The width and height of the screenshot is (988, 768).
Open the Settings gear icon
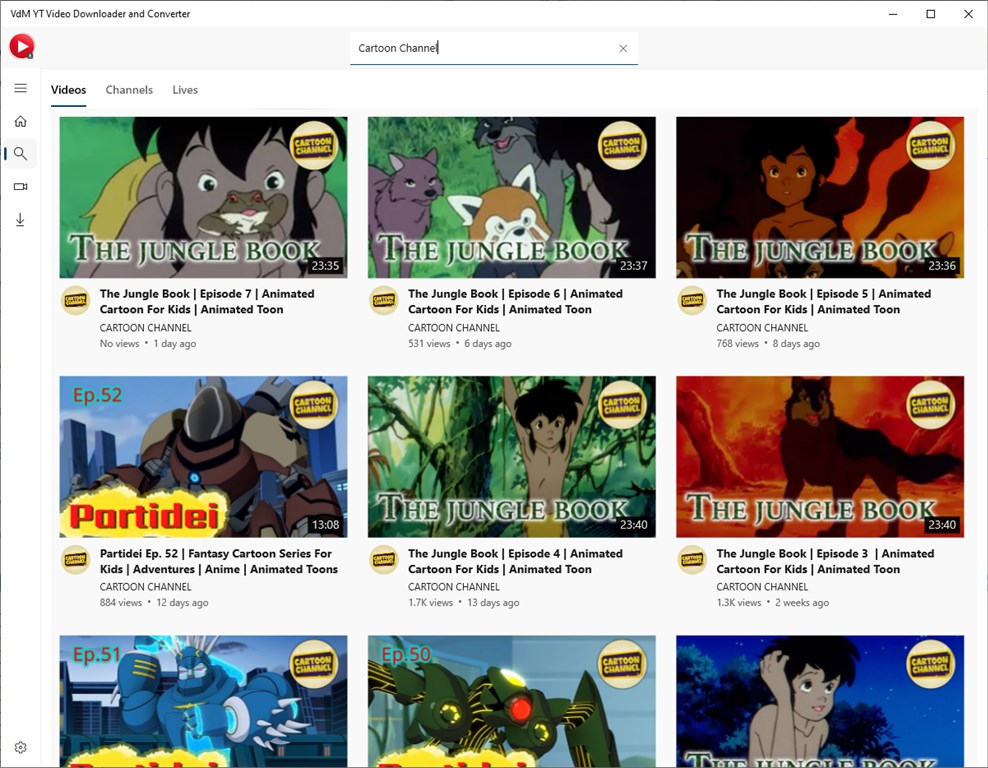20,747
